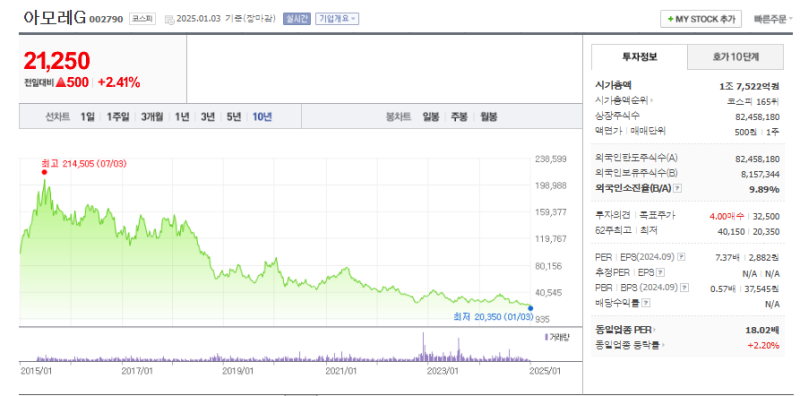The height and width of the screenshot is (396, 800).
Task: Click PER value 7.37배
Action: [x=727, y=257]
